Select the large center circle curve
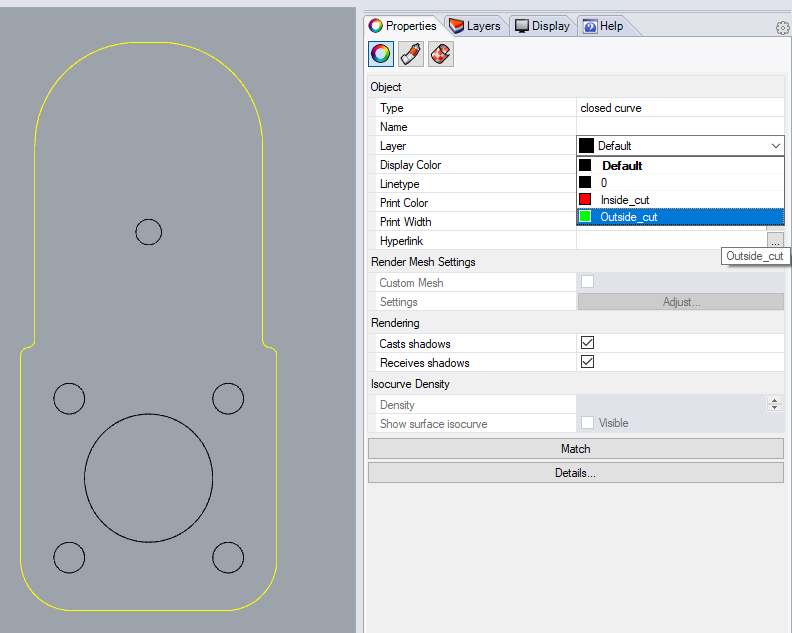Image resolution: width=792 pixels, height=633 pixels. (85, 475)
